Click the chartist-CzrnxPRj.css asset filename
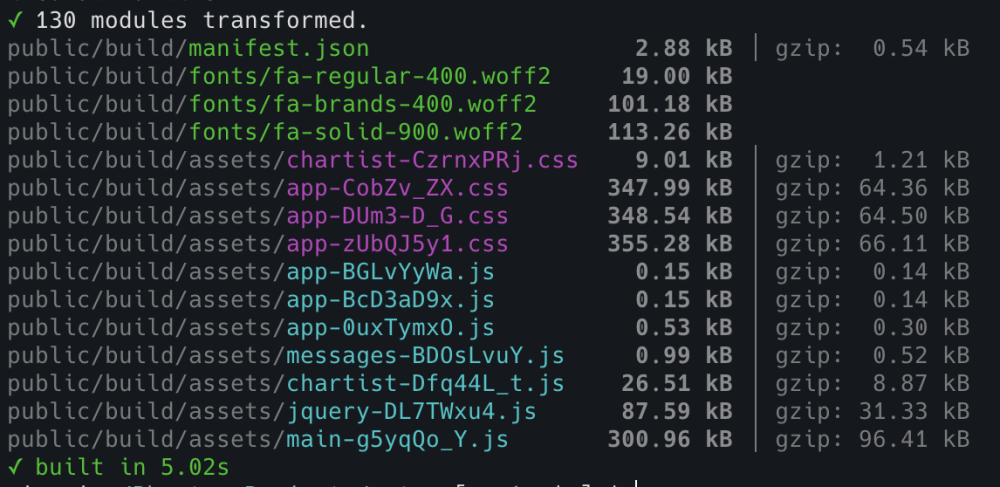1000x487 pixels. tap(432, 159)
